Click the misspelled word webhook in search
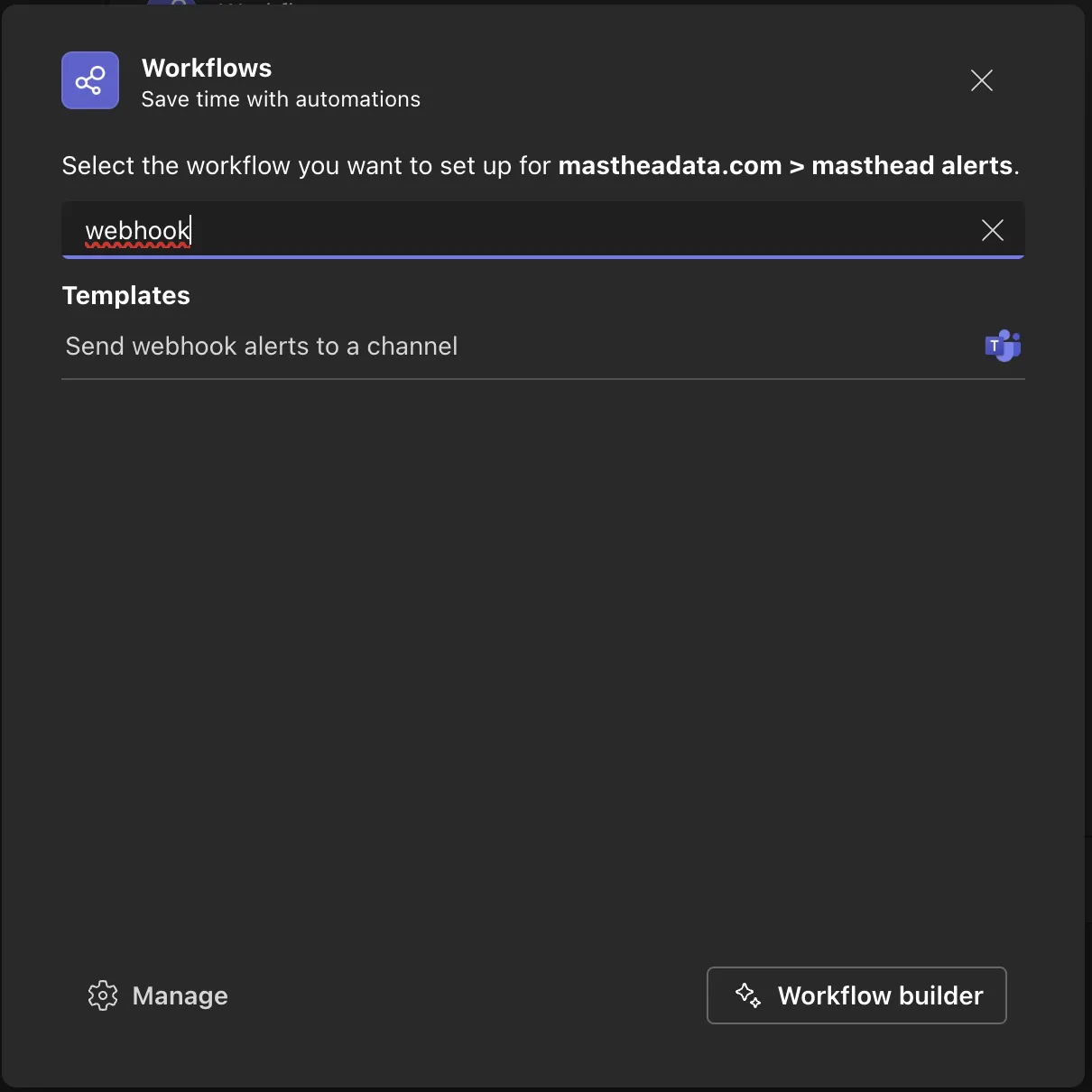 pos(137,231)
